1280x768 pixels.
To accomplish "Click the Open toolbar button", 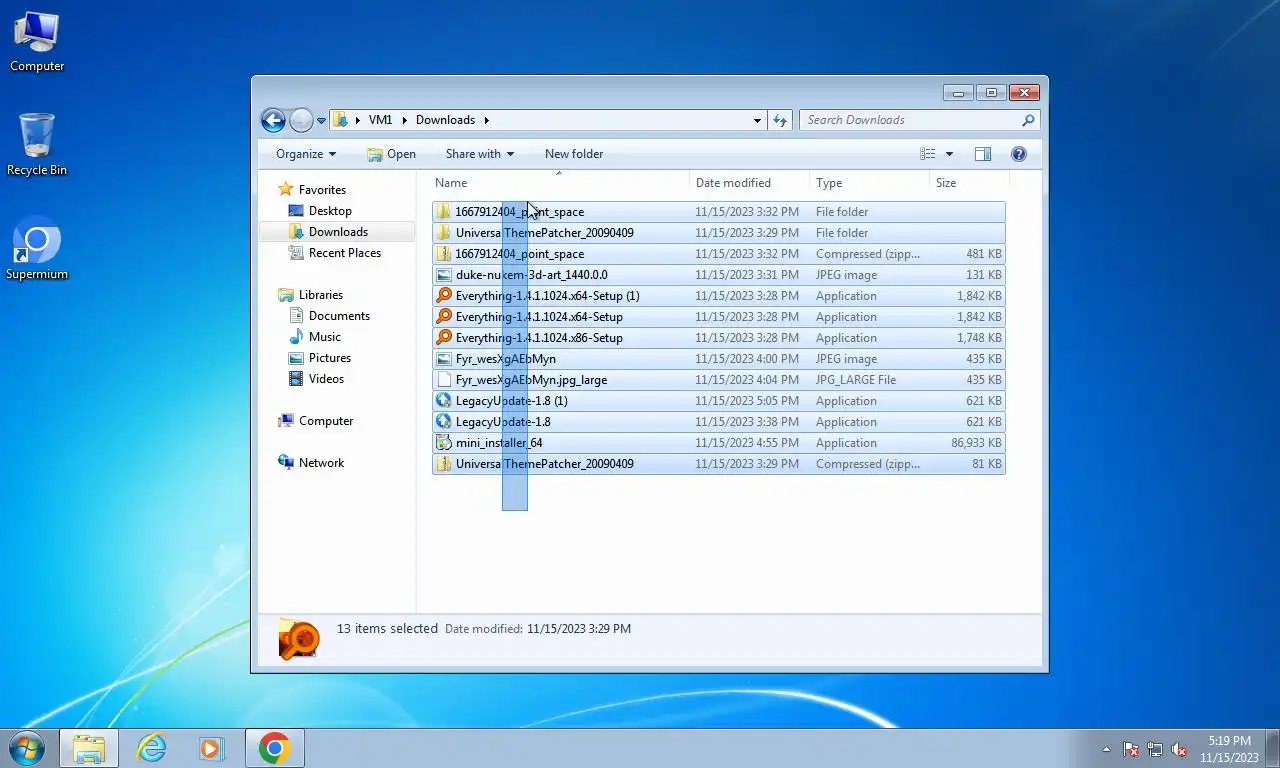I will coord(391,154).
